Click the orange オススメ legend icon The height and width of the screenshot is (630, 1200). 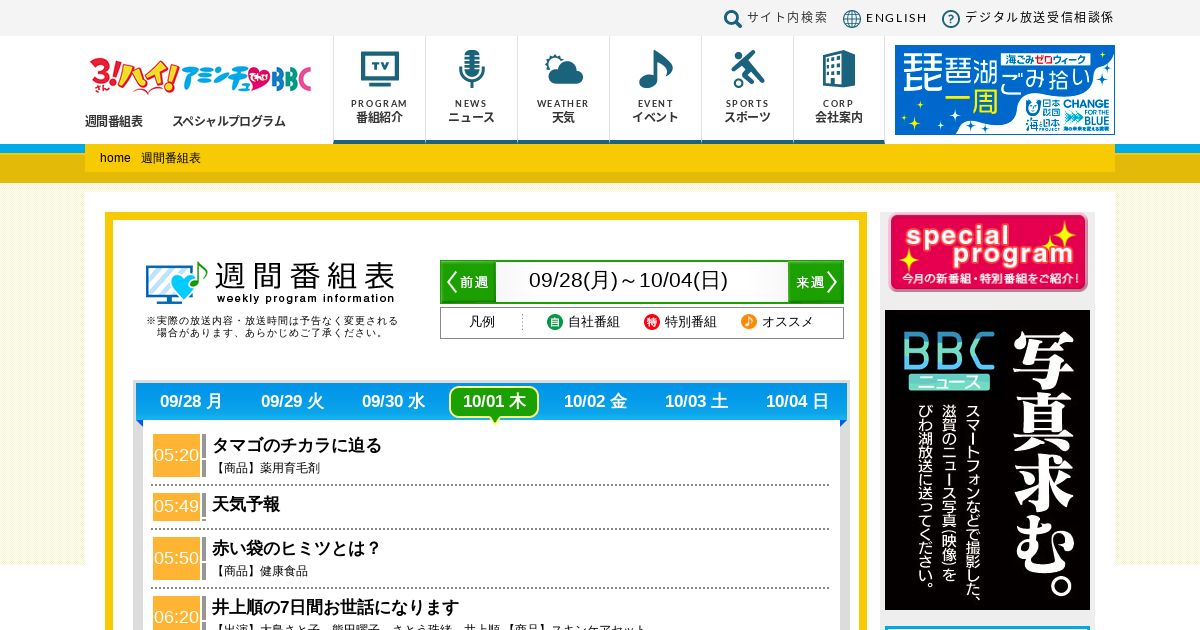click(749, 322)
